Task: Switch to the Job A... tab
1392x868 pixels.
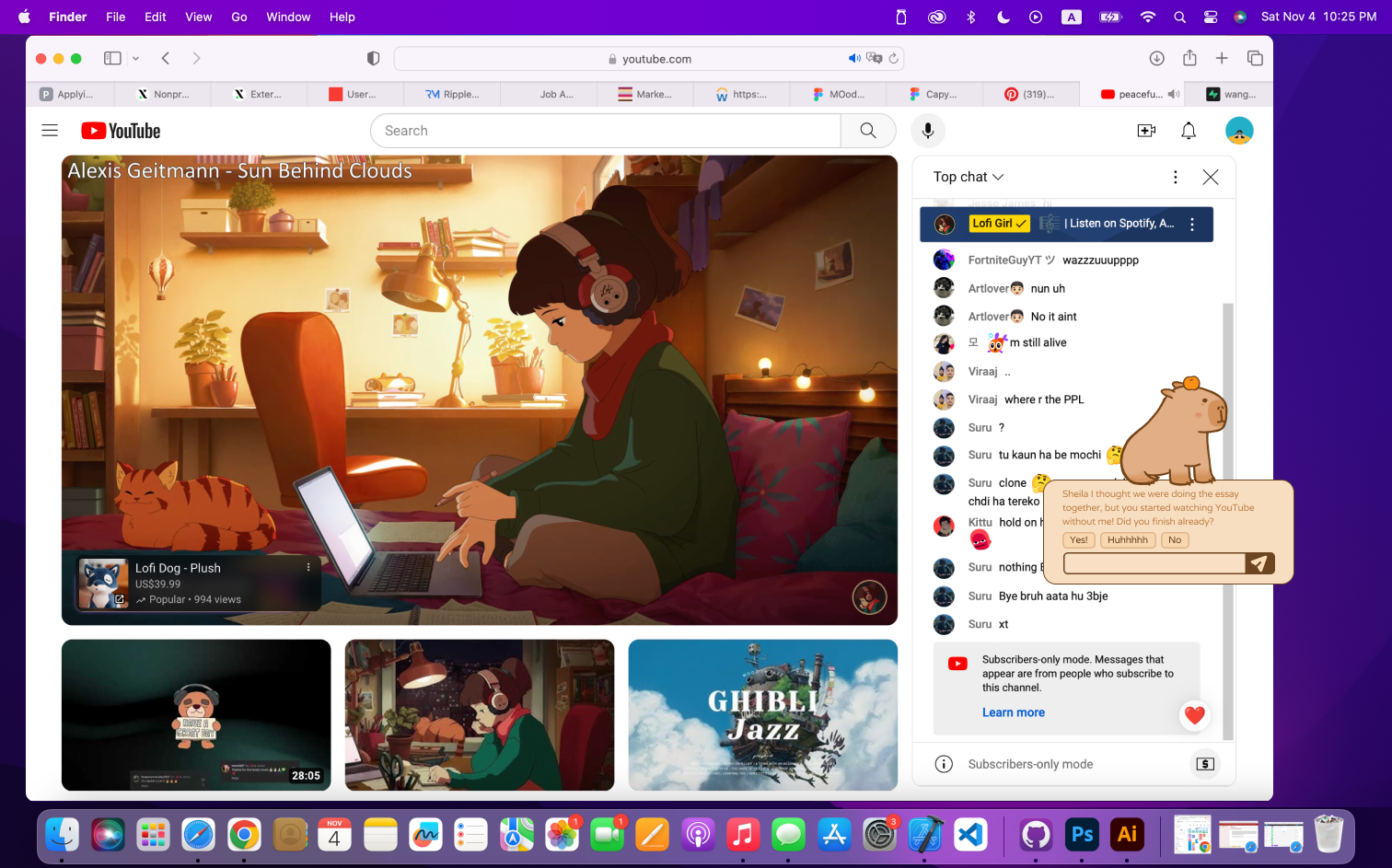Action: 549,94
